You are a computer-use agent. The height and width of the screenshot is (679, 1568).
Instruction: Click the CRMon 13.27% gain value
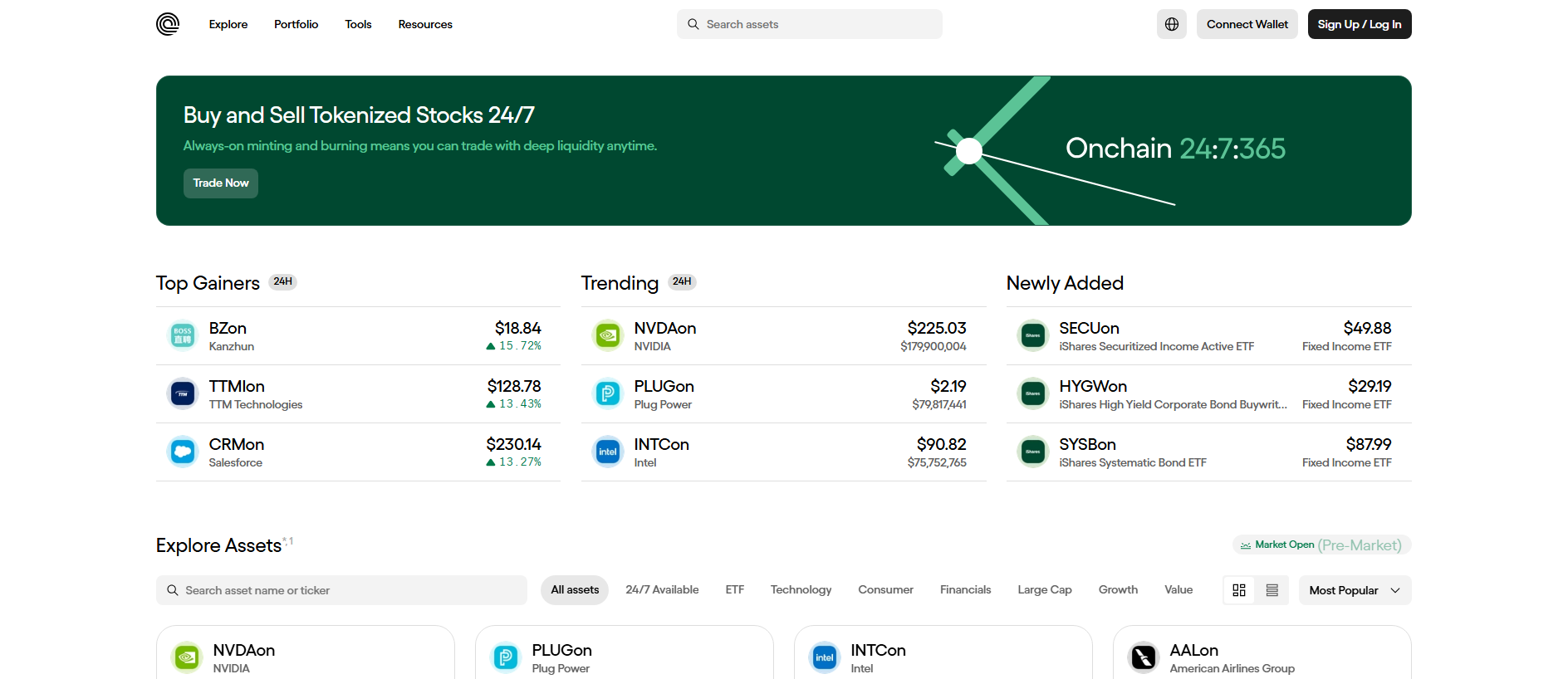click(513, 462)
